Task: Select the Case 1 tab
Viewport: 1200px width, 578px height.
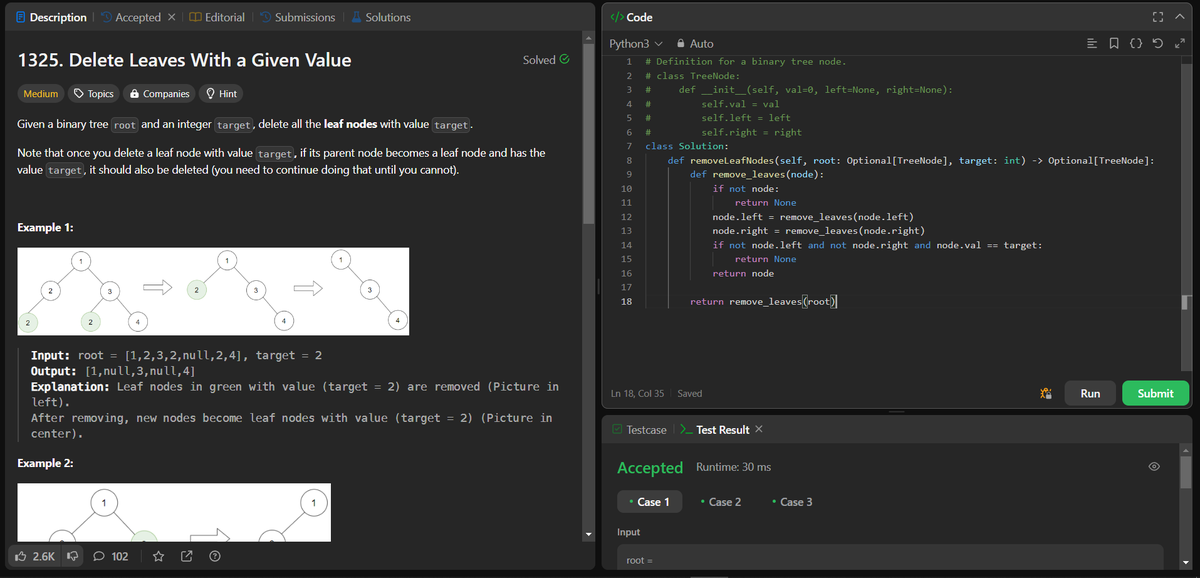Action: coord(650,502)
